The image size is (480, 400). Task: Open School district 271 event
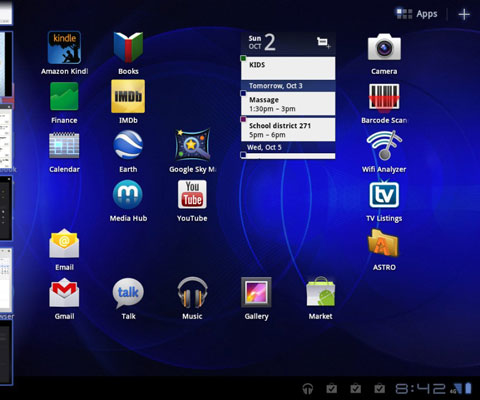288,129
